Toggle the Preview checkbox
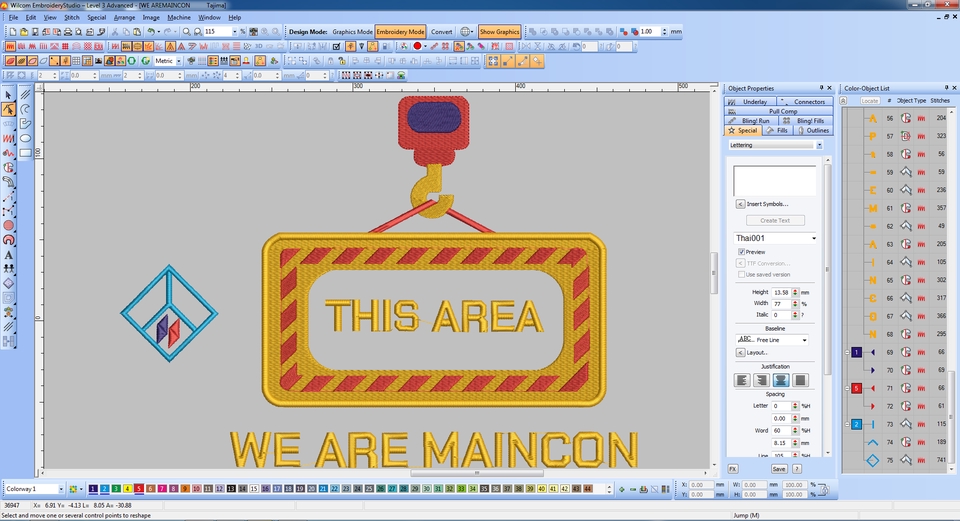Screen dimensions: 960x521 (741, 252)
